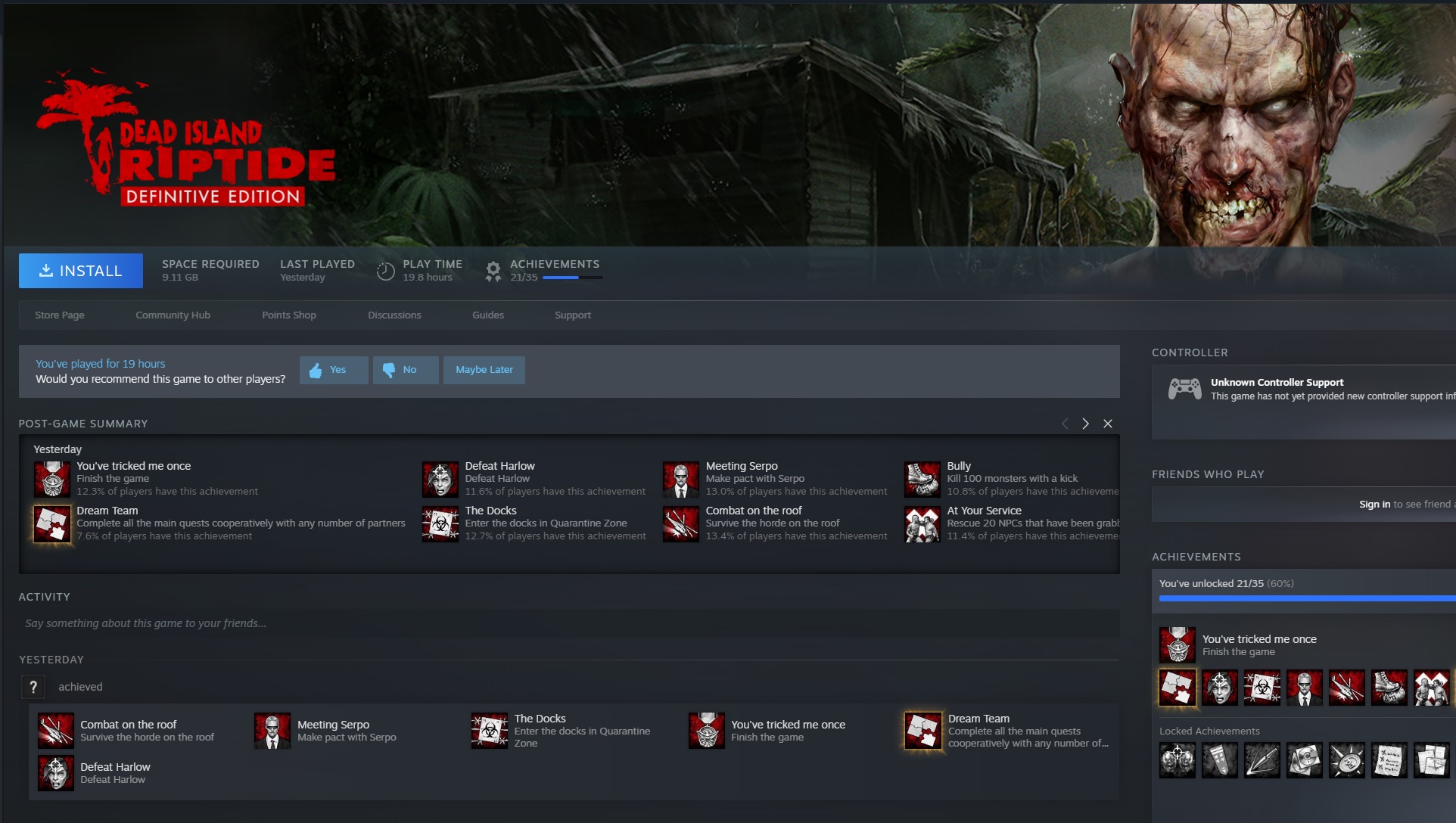Click the 'Locked Achievements' label
This screenshot has width=1456, height=823.
tap(1209, 731)
